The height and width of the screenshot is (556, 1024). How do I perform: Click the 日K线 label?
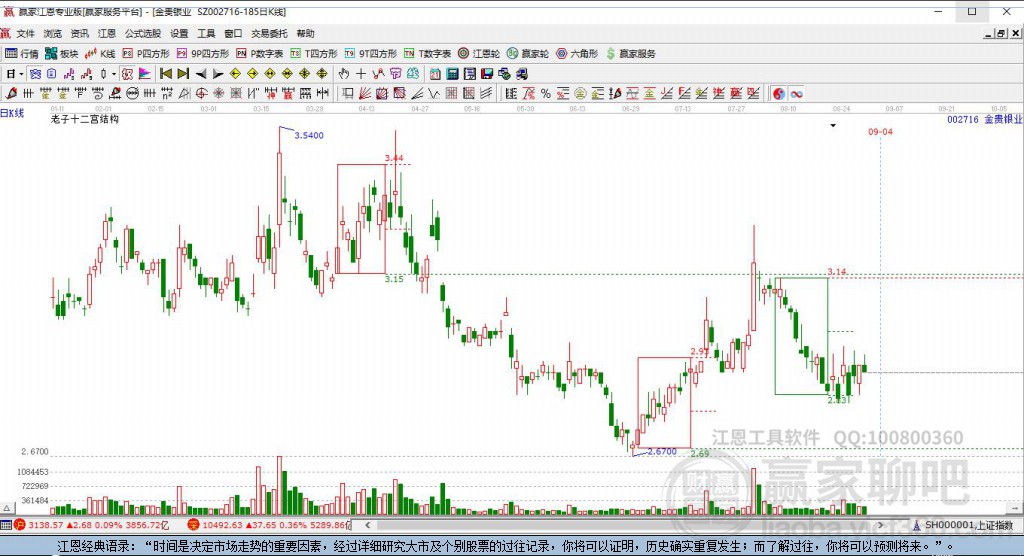pos(12,113)
